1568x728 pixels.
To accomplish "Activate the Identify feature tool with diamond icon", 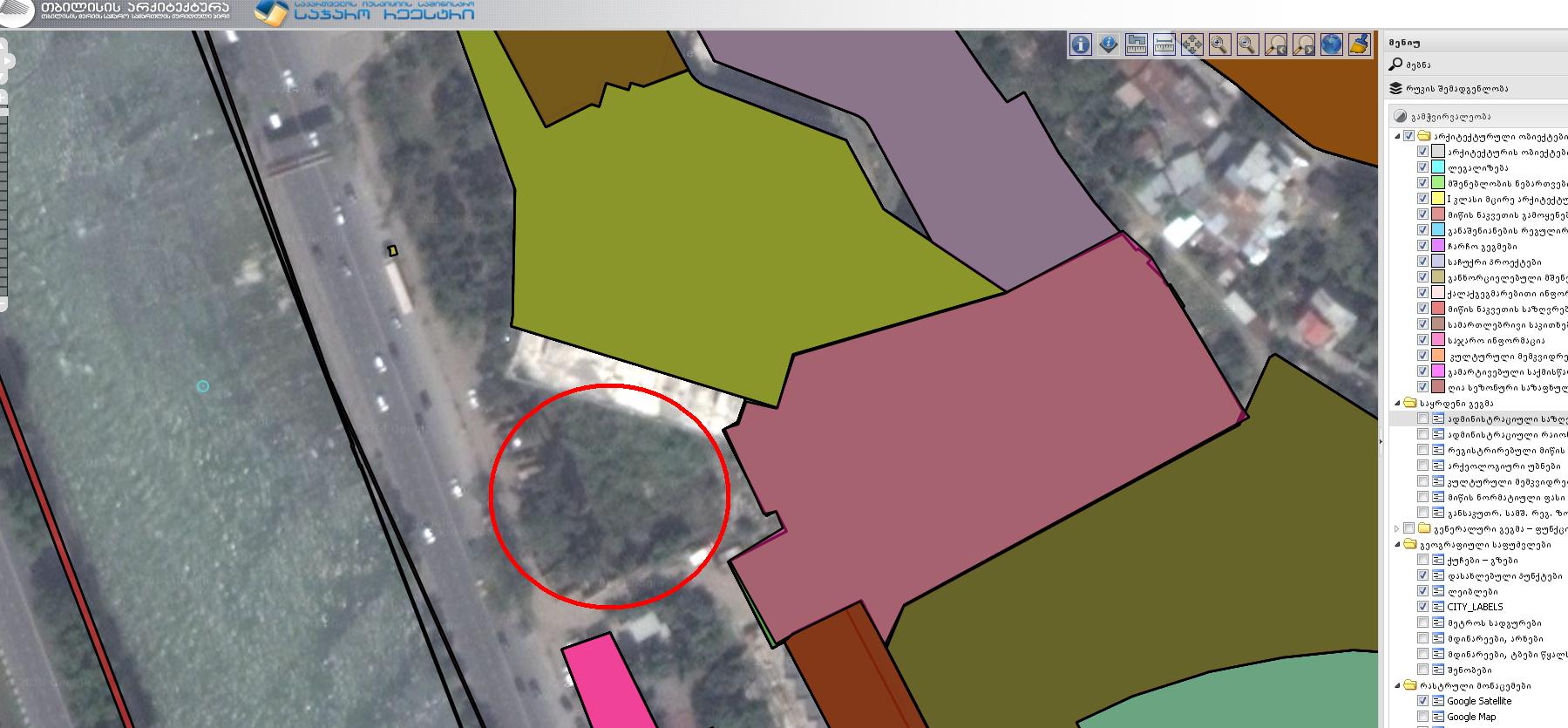I will click(x=1108, y=44).
